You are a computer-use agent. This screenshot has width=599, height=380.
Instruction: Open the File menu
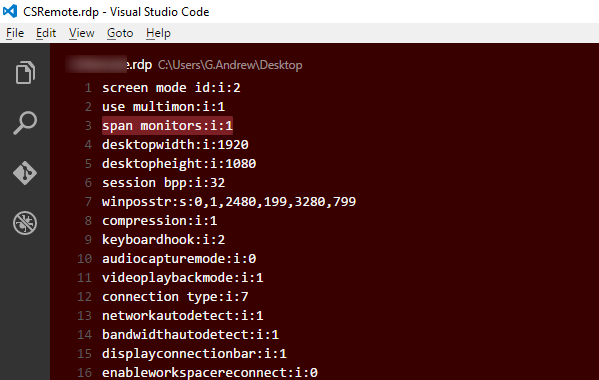[x=15, y=33]
